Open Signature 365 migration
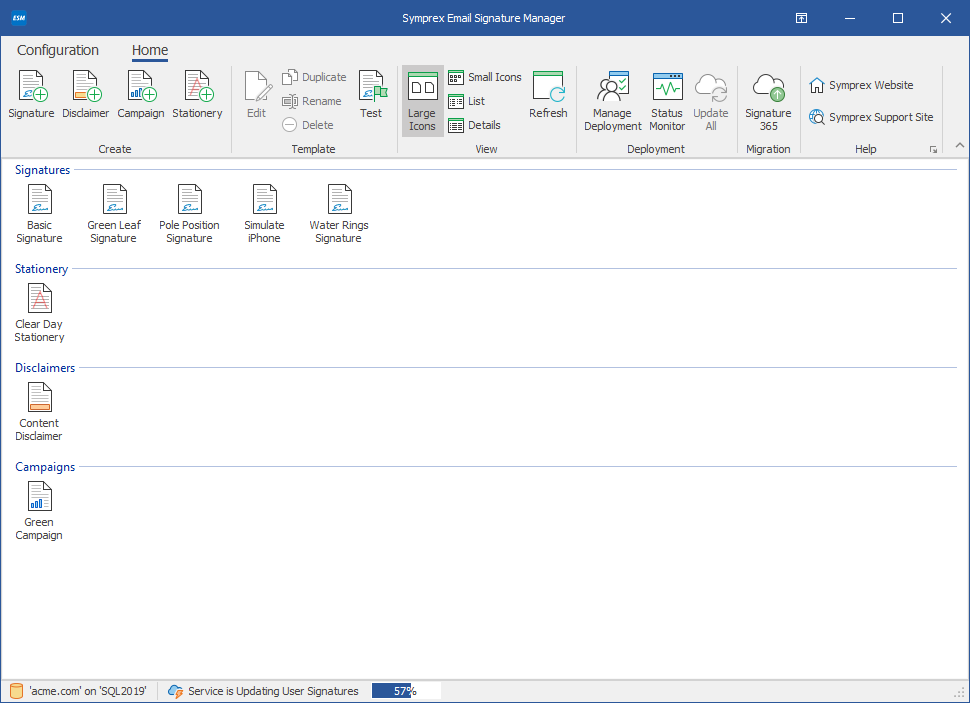The width and height of the screenshot is (970, 703). (768, 101)
